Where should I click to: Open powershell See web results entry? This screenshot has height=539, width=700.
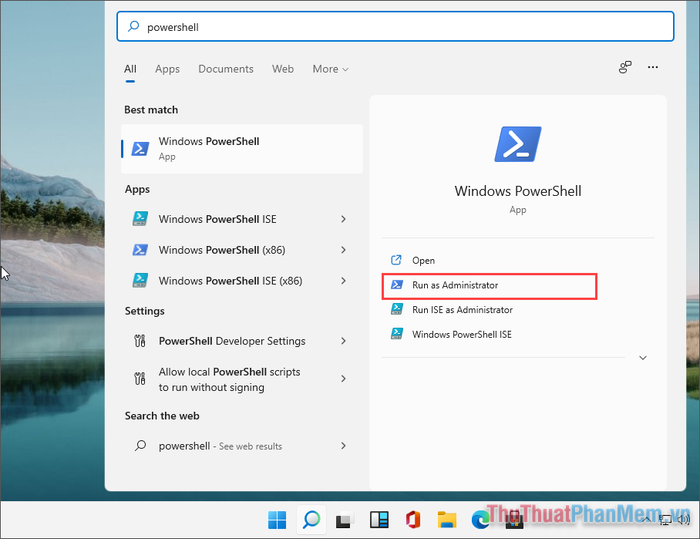tap(242, 446)
